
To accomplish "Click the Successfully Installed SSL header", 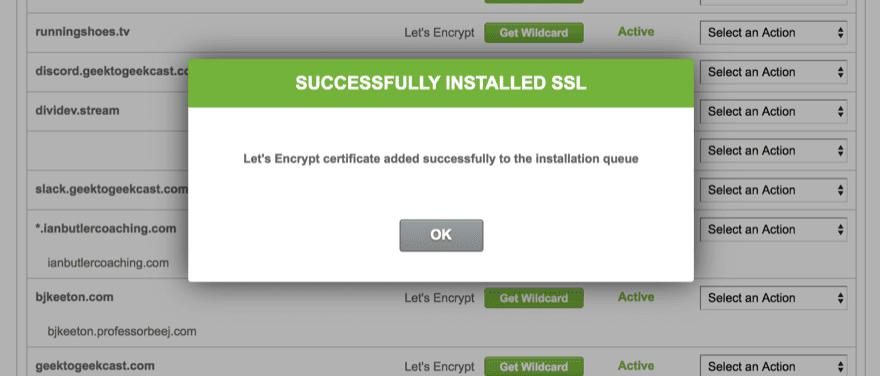I will (441, 83).
